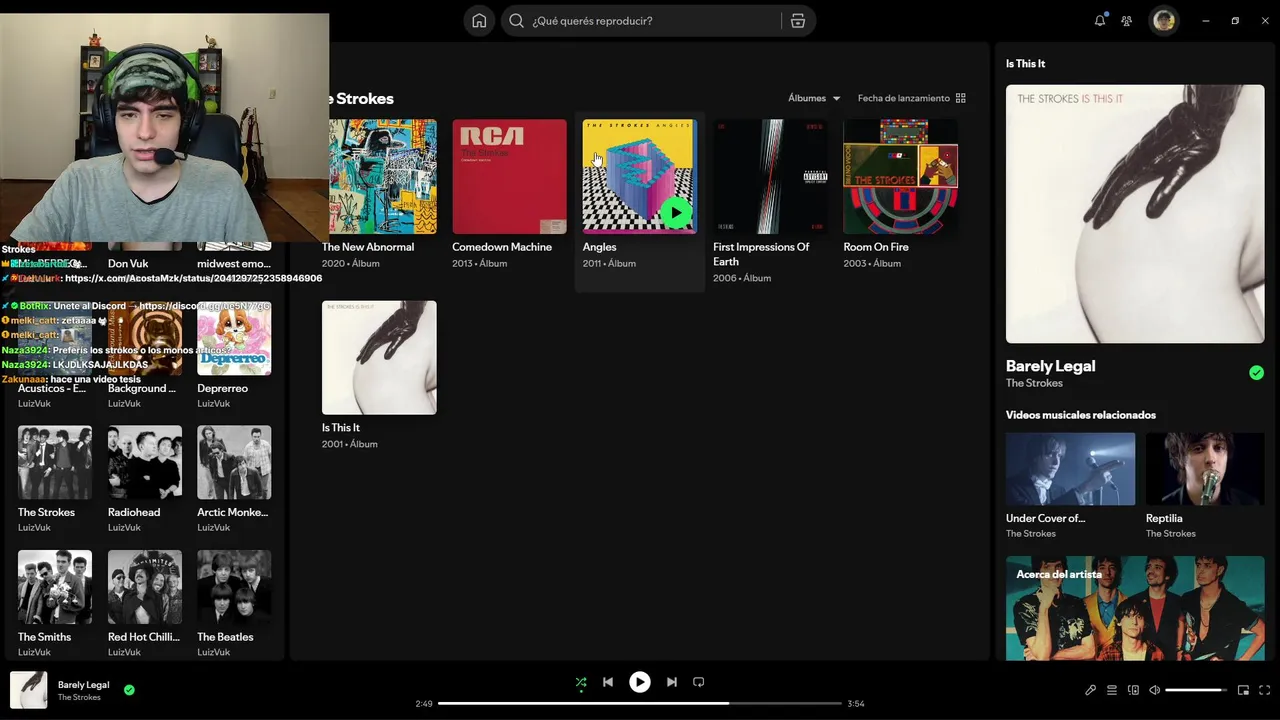The width and height of the screenshot is (1280, 720).
Task: Open the 'midwest emo...' library item
Action: pyautogui.click(x=233, y=264)
